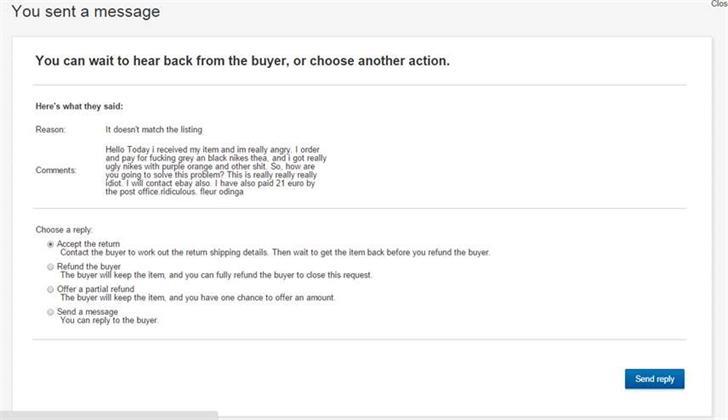
Task: Click the 'It doesn't match the listing' reason text
Action: point(154,129)
